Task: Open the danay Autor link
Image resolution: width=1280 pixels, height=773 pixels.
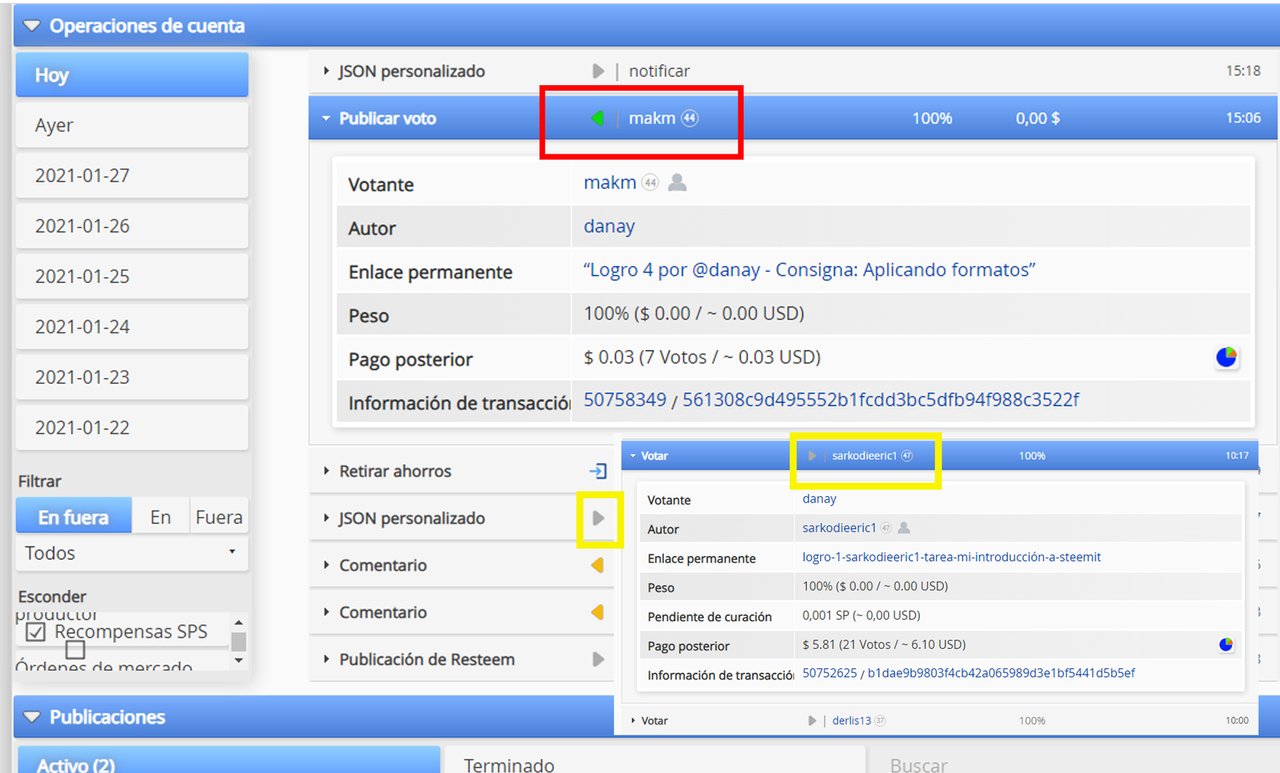Action: coord(609,226)
